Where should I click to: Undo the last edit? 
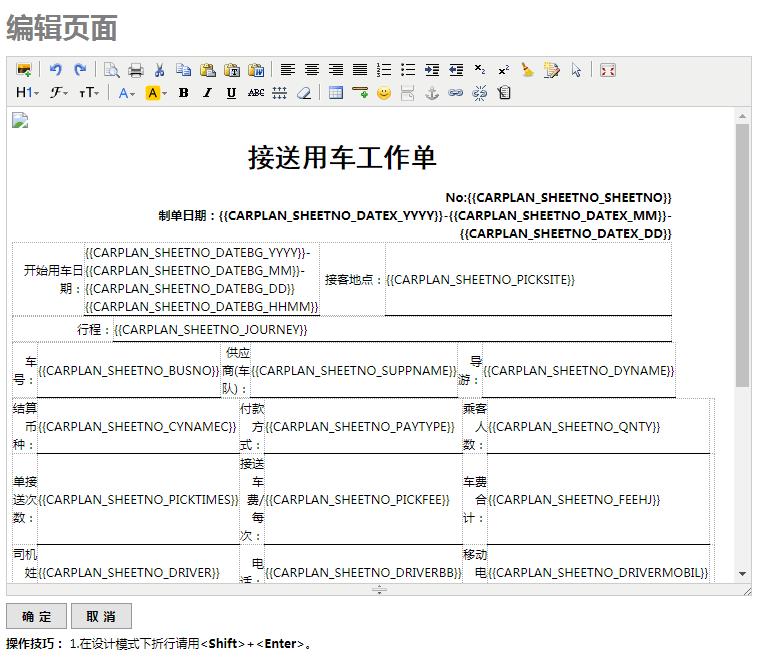coord(56,70)
